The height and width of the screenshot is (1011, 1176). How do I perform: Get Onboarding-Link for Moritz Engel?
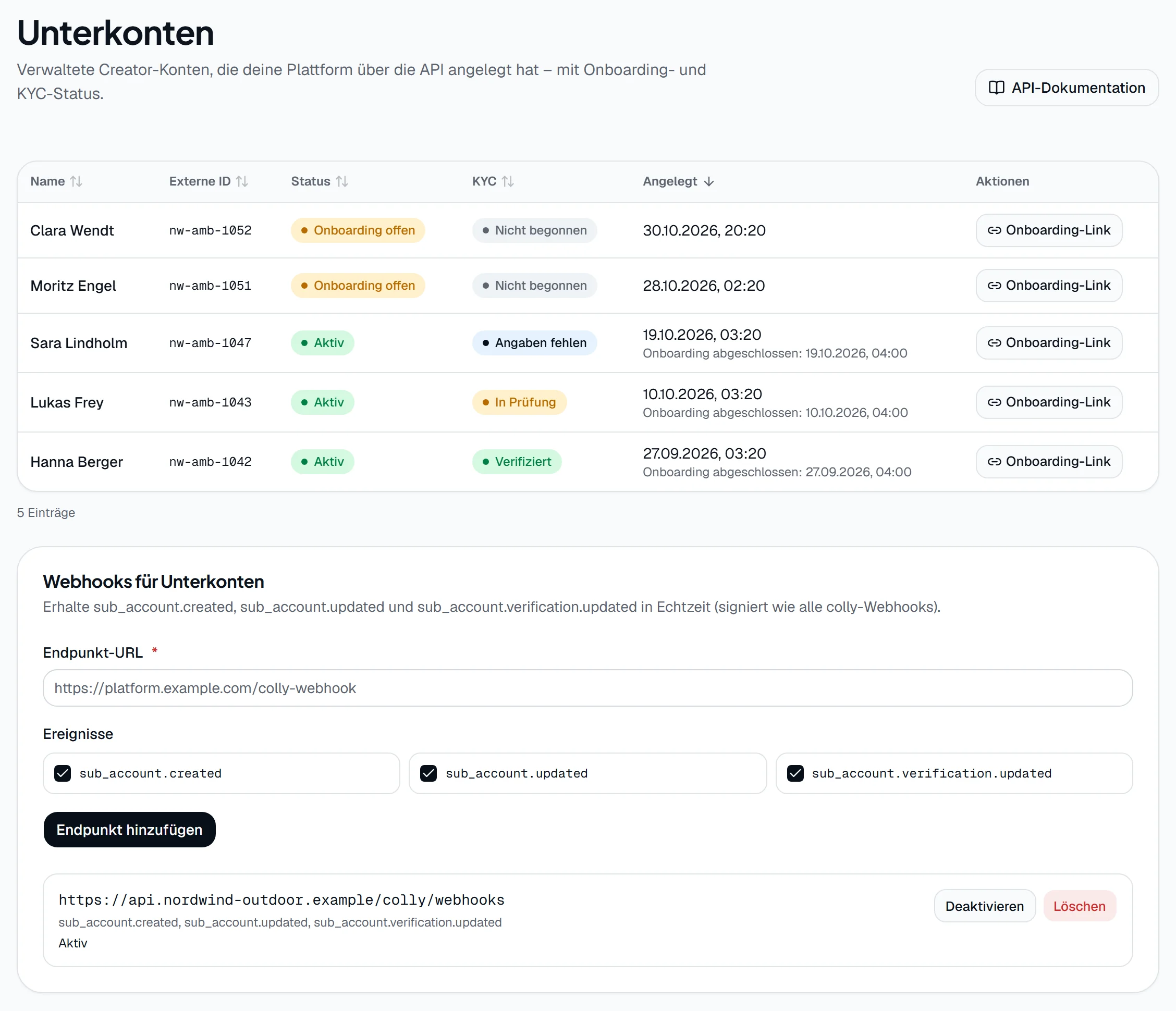click(1049, 286)
